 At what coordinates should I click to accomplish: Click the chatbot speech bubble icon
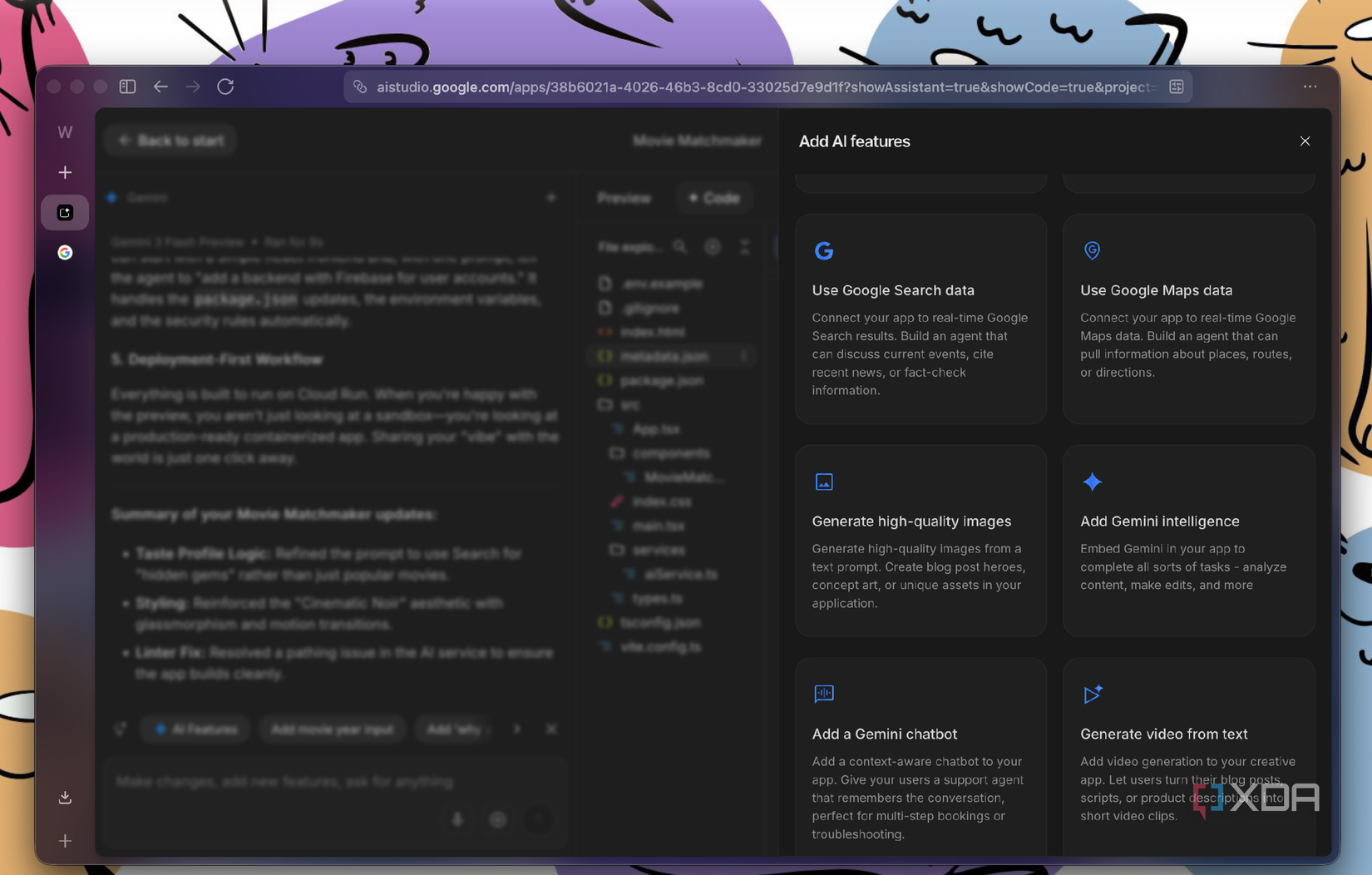coord(824,694)
